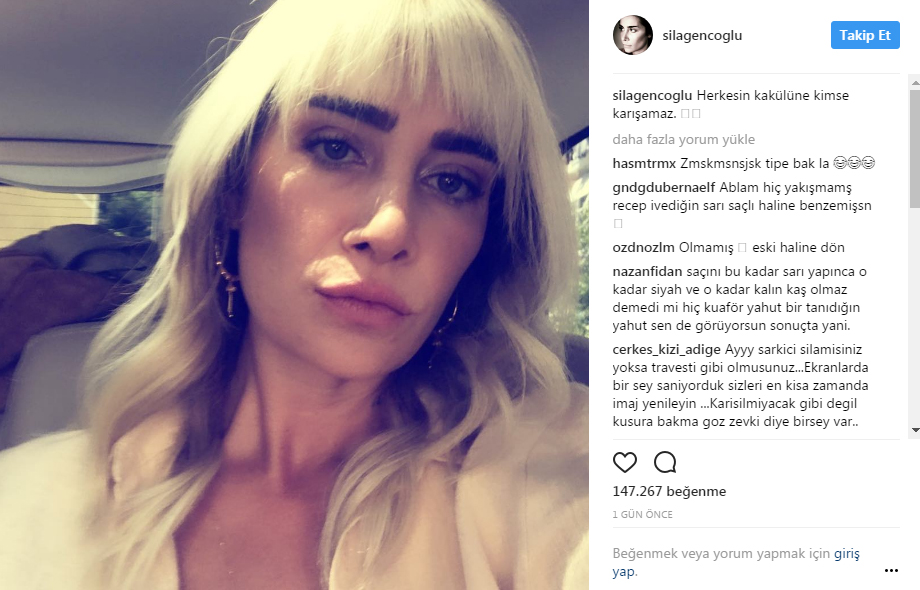Click the 1 GÜN ÖNCE timestamp
Image resolution: width=920 pixels, height=590 pixels.
pos(642,514)
